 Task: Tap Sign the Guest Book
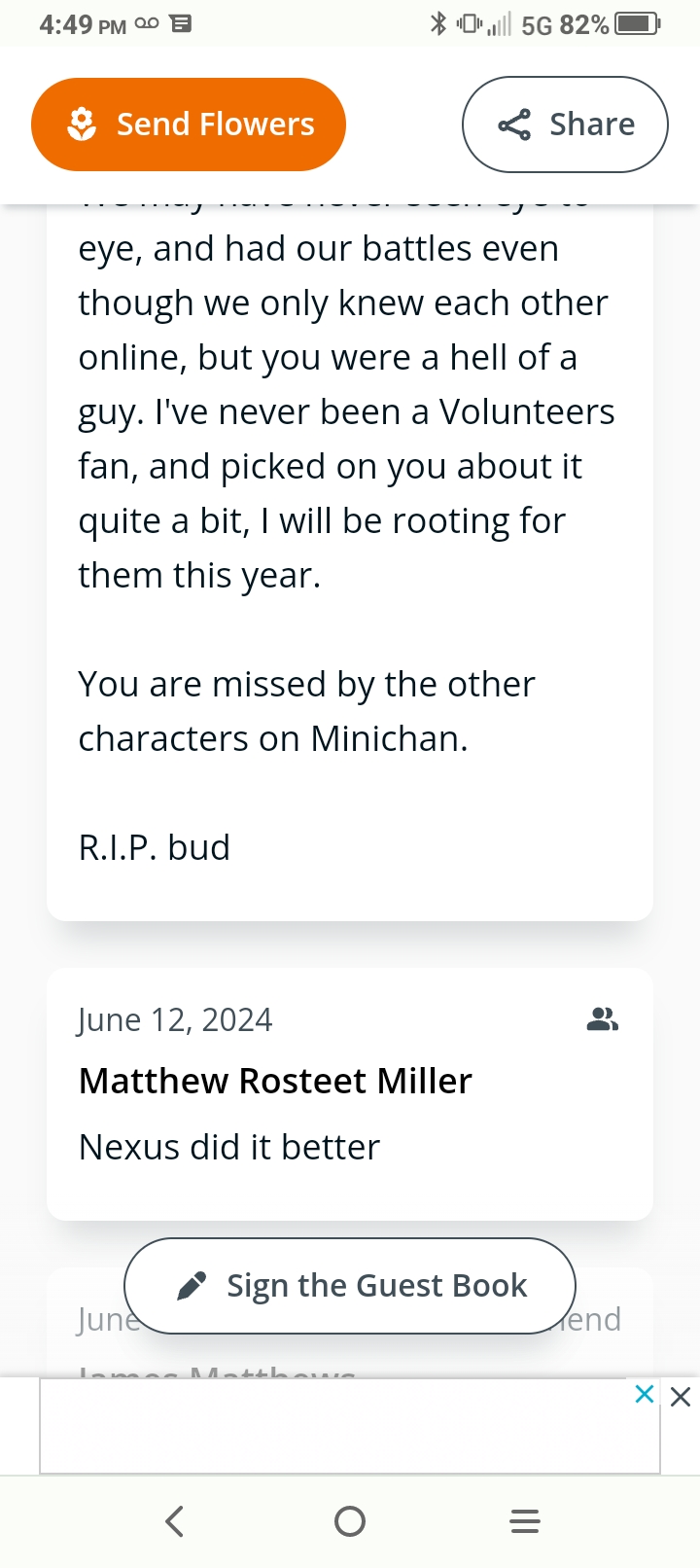click(350, 1286)
